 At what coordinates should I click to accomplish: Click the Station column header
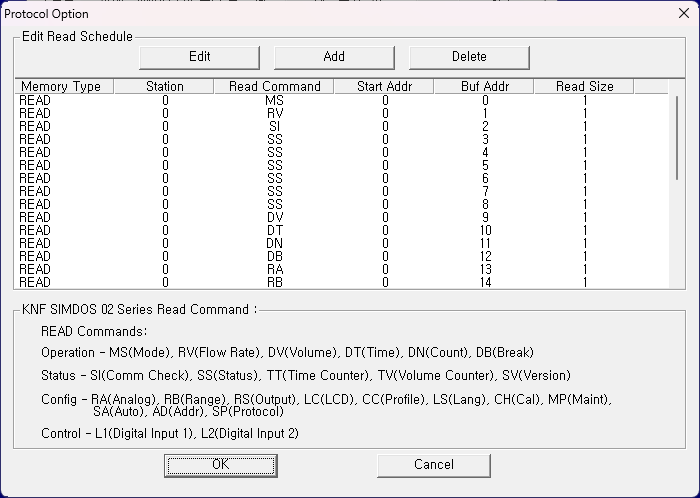point(164,86)
